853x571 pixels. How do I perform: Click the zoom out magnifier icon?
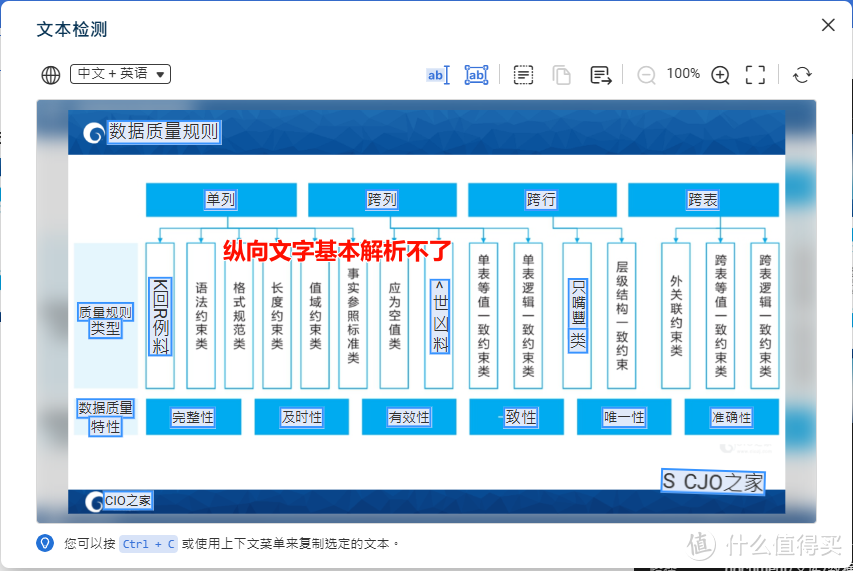click(x=646, y=75)
